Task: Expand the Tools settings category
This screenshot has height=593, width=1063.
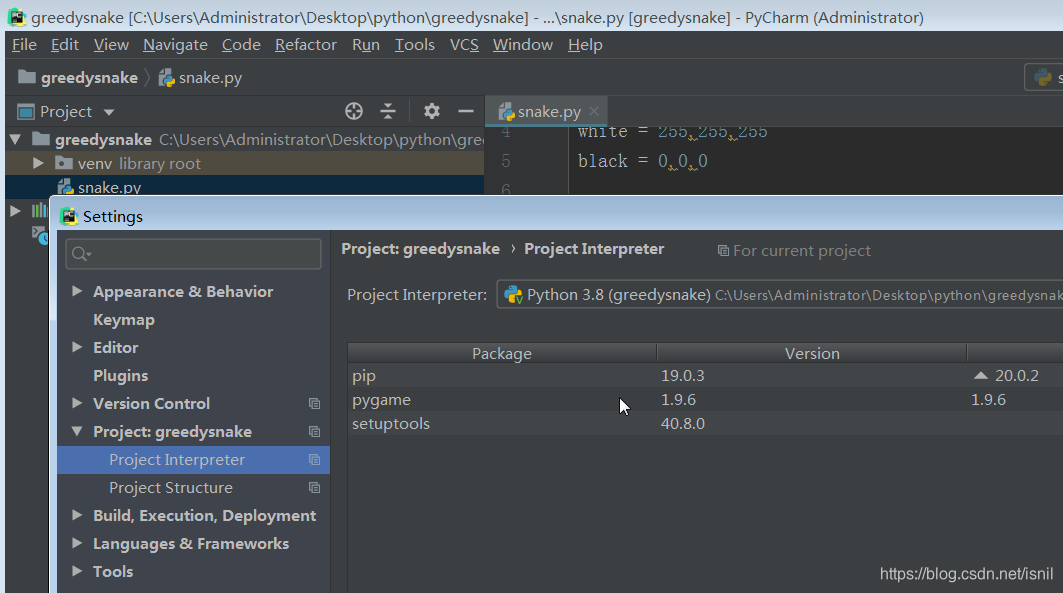Action: pos(77,571)
